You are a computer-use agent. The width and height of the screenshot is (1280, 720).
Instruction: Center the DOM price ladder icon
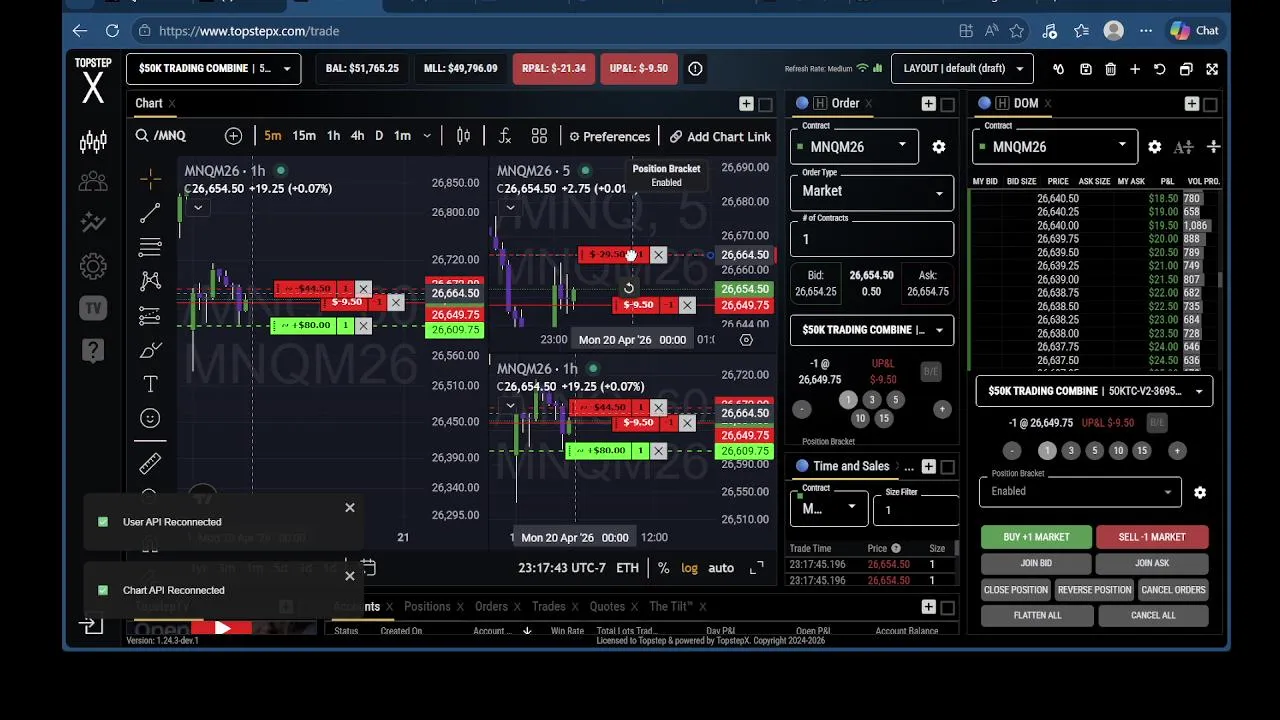point(1213,147)
